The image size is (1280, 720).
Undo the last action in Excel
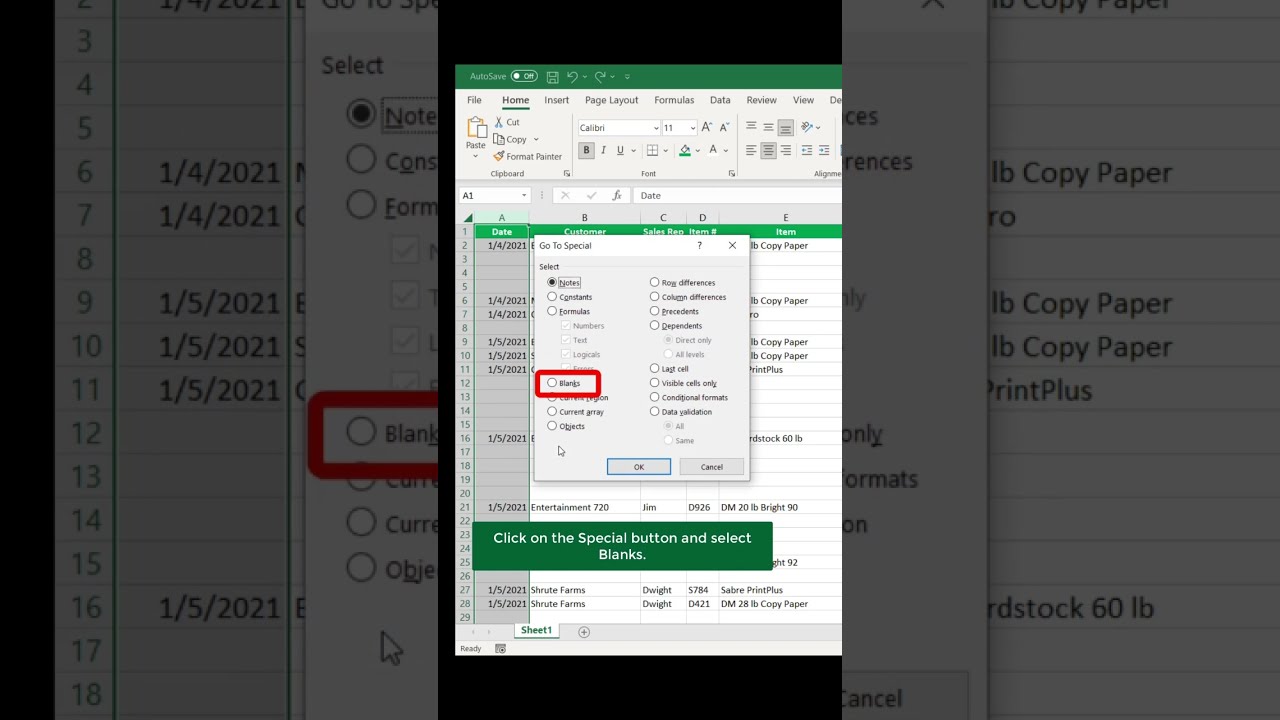pyautogui.click(x=572, y=77)
